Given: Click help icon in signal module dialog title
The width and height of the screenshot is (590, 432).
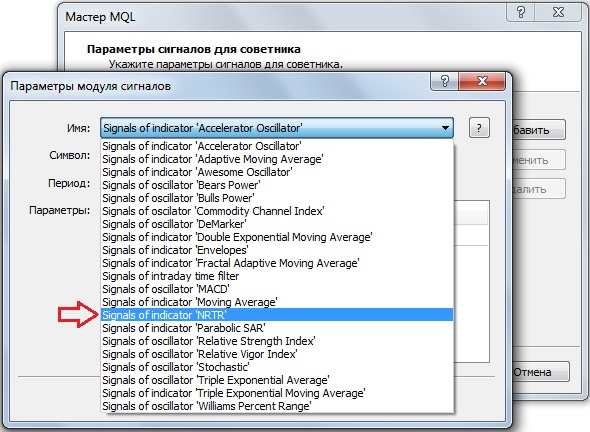Looking at the screenshot, I should point(444,81).
